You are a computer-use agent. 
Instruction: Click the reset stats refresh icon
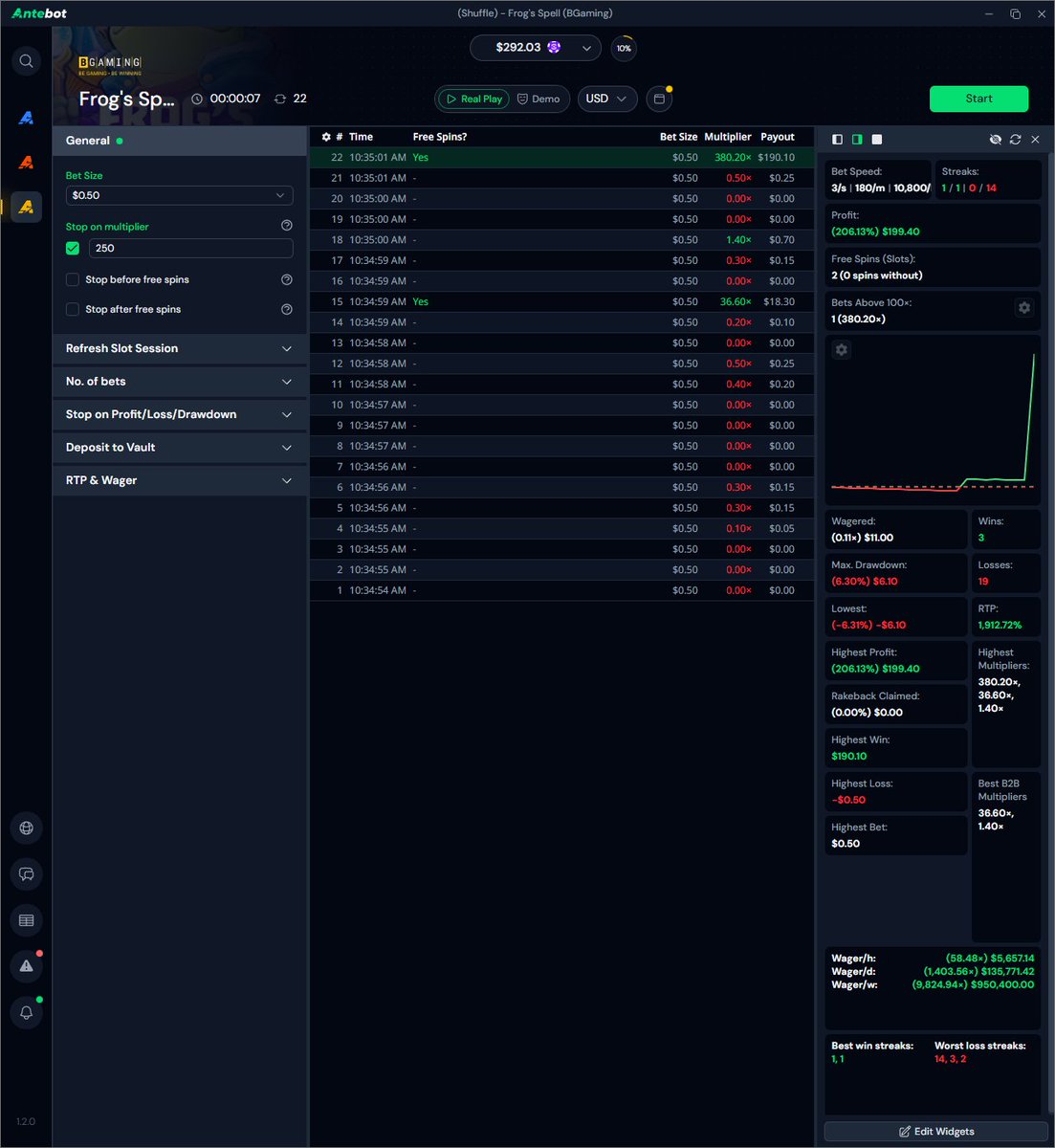1016,140
